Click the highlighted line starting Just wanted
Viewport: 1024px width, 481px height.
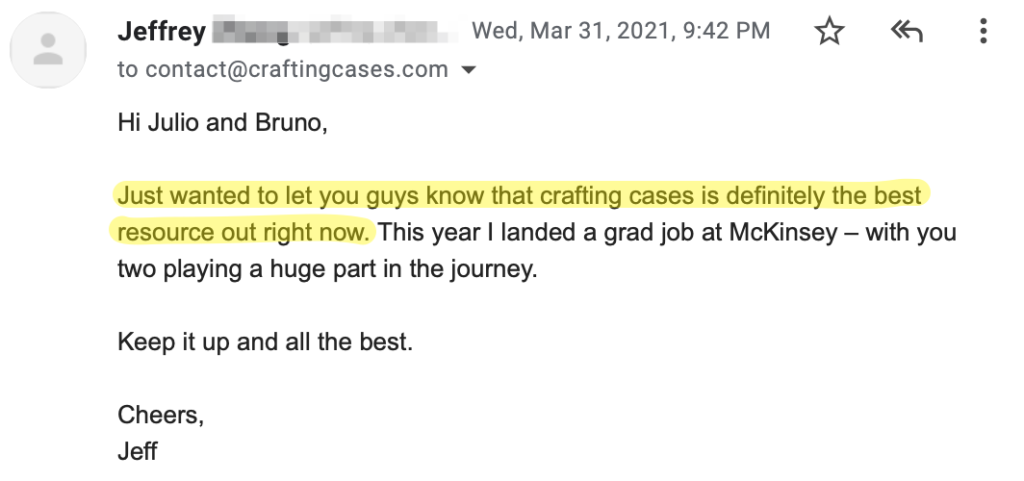coord(520,195)
